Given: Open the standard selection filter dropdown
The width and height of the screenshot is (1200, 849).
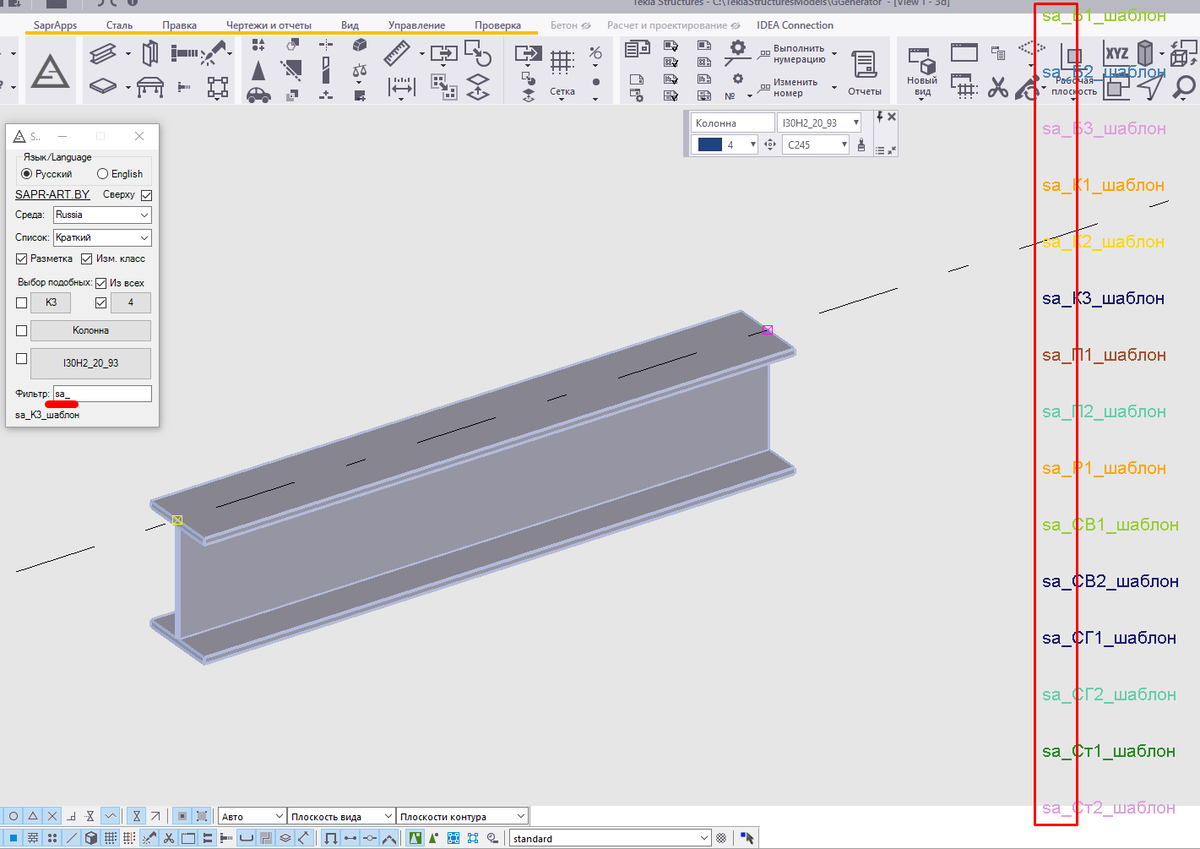Looking at the screenshot, I should point(610,838).
